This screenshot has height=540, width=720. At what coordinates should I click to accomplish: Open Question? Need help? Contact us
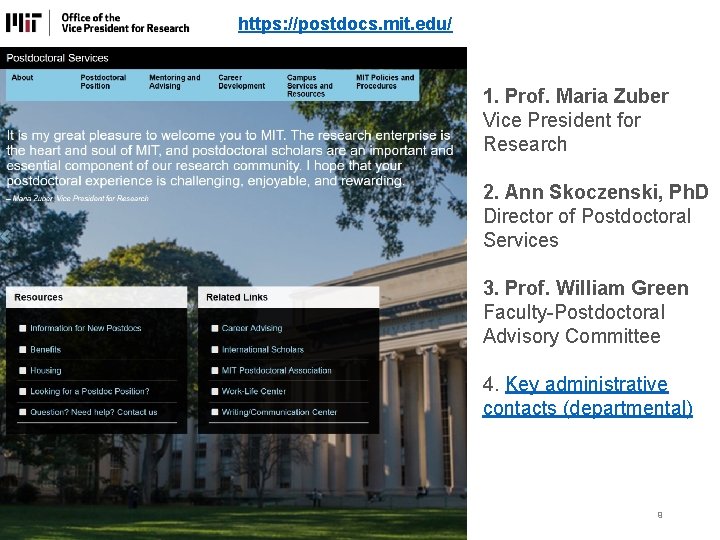(94, 412)
